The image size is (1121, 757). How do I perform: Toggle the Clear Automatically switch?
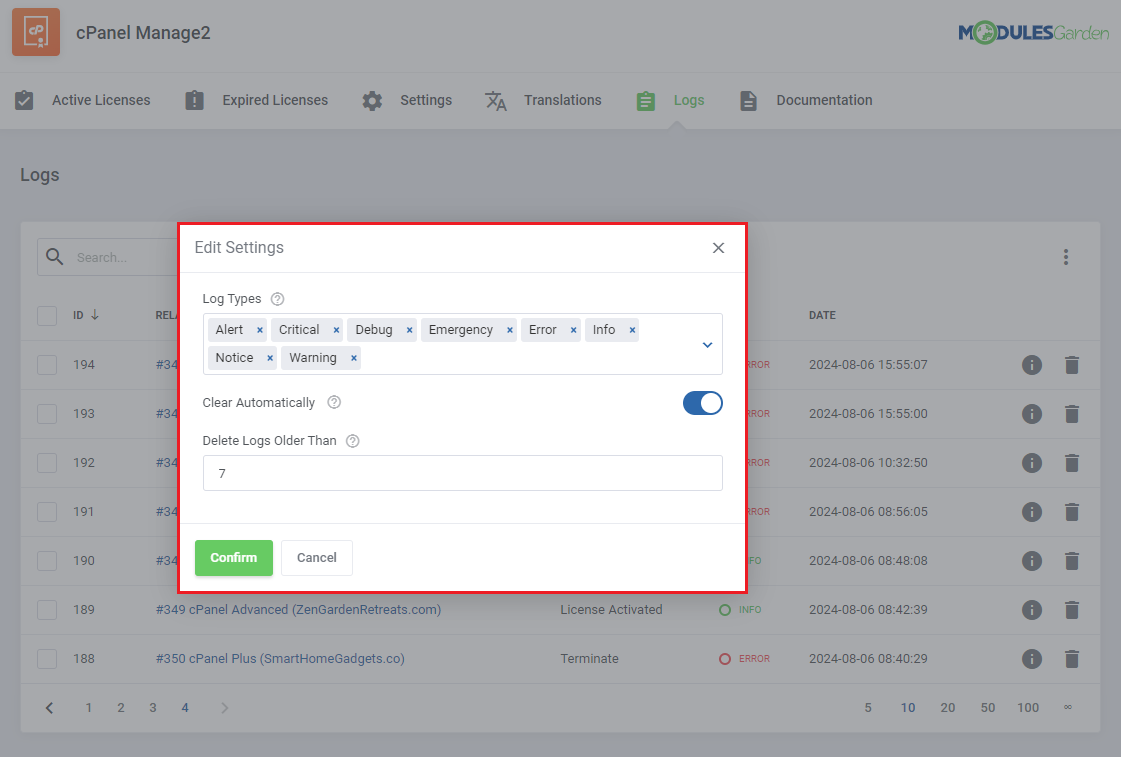pos(703,403)
